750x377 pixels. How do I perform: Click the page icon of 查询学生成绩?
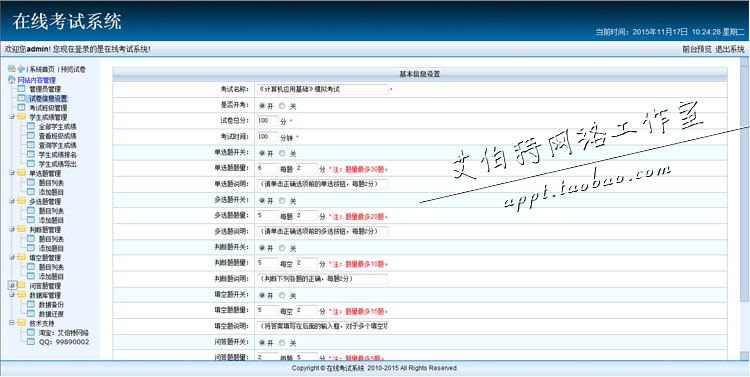tap(31, 145)
